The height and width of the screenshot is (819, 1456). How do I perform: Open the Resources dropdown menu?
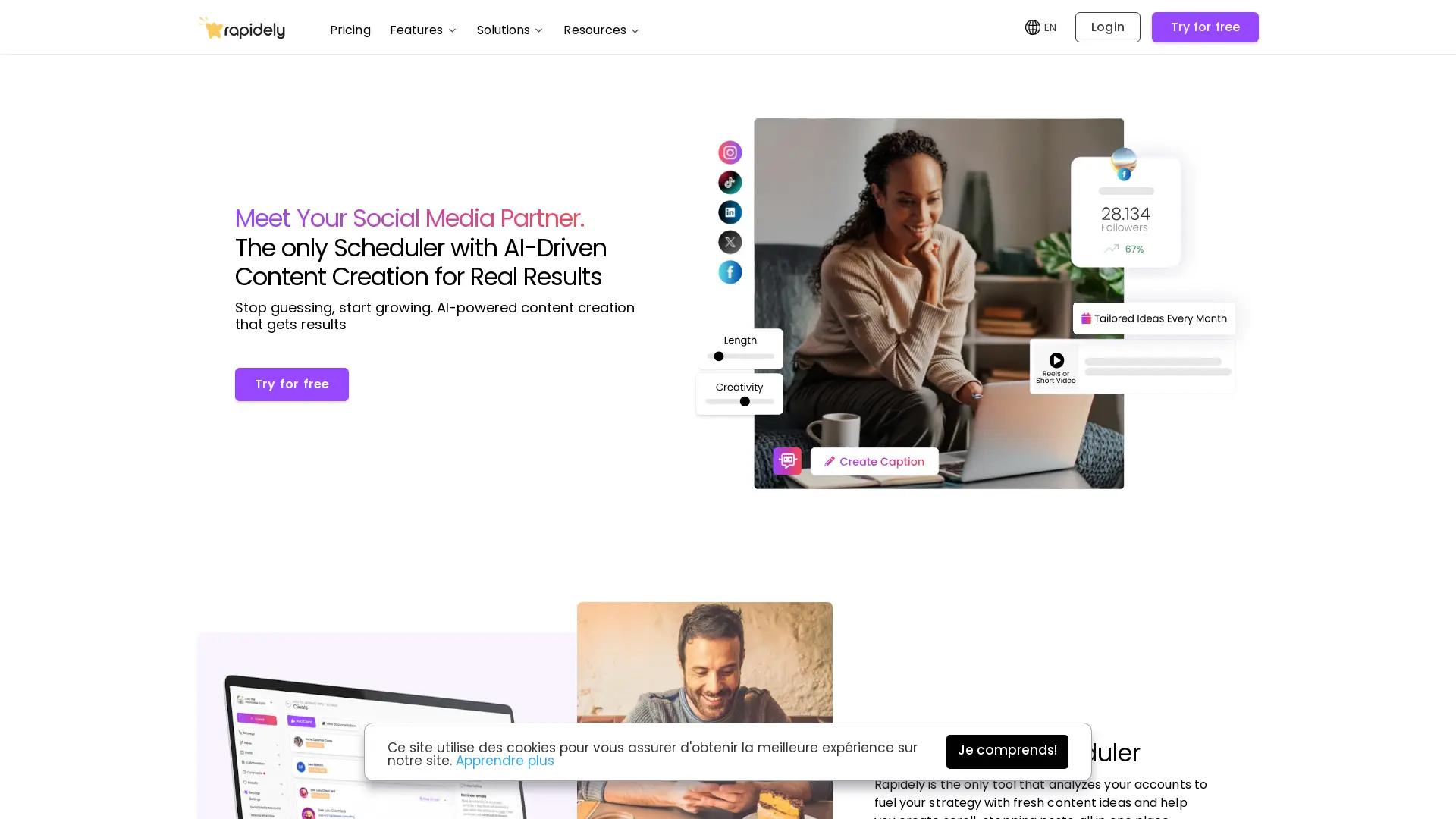pos(601,30)
